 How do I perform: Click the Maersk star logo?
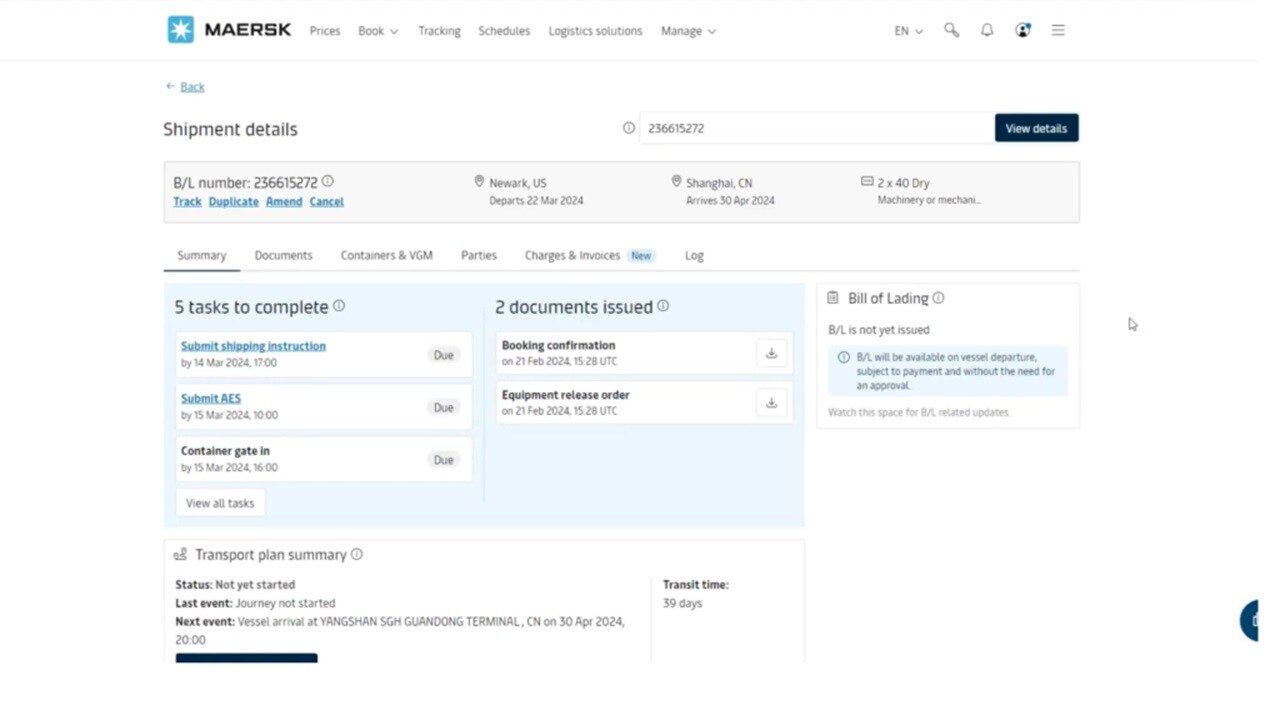pos(180,30)
